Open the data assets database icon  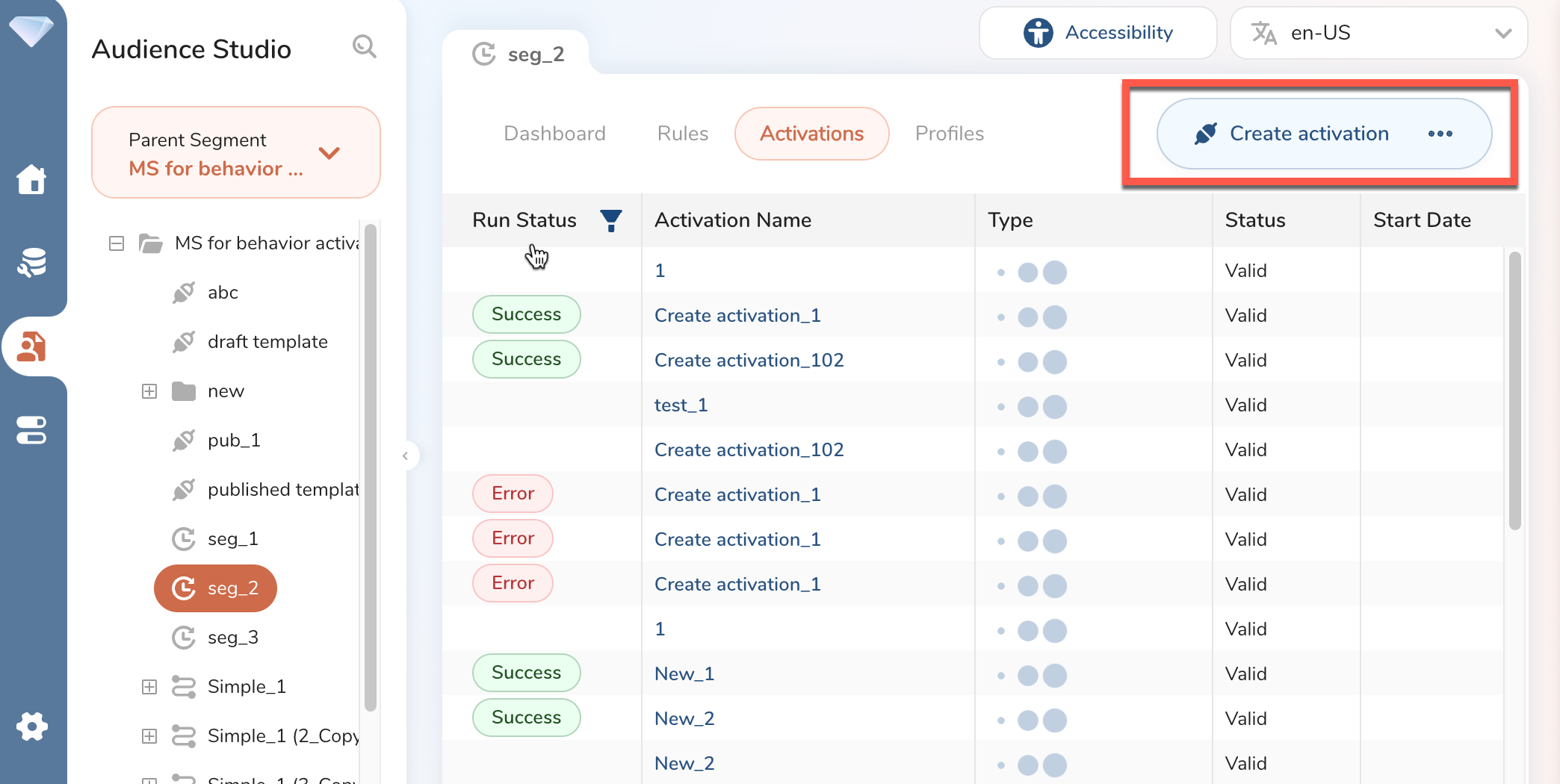pos(31,263)
